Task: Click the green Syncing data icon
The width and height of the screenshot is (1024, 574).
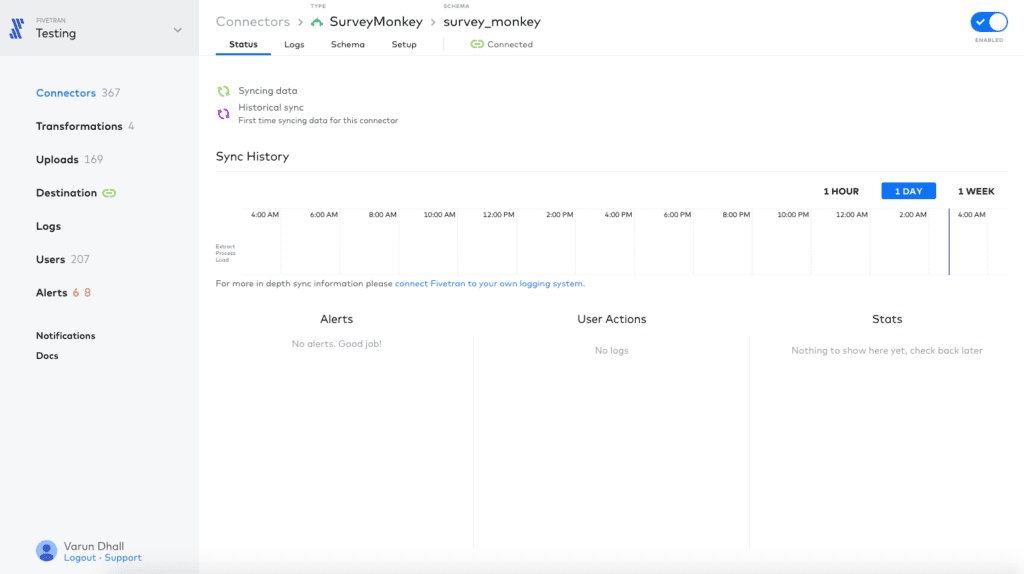Action: [224, 91]
